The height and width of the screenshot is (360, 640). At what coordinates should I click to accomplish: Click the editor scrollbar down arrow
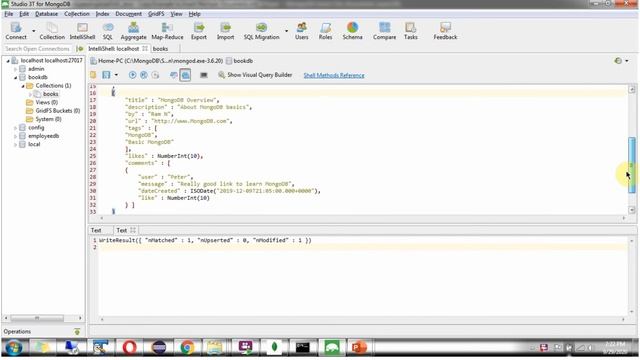pos(631,210)
